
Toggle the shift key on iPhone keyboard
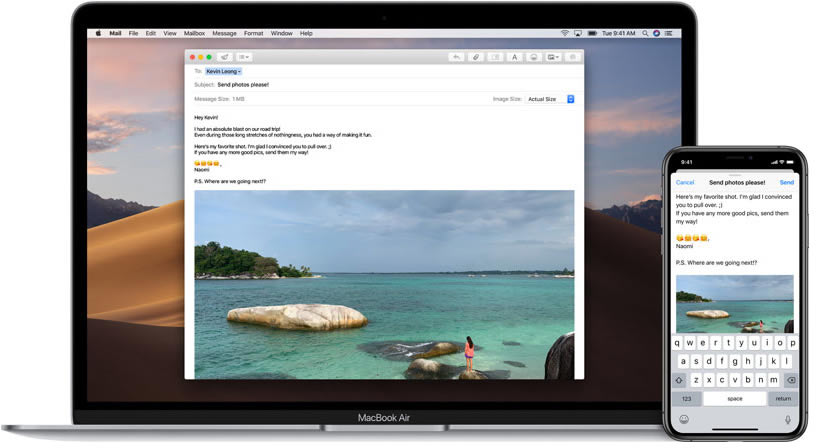click(680, 380)
